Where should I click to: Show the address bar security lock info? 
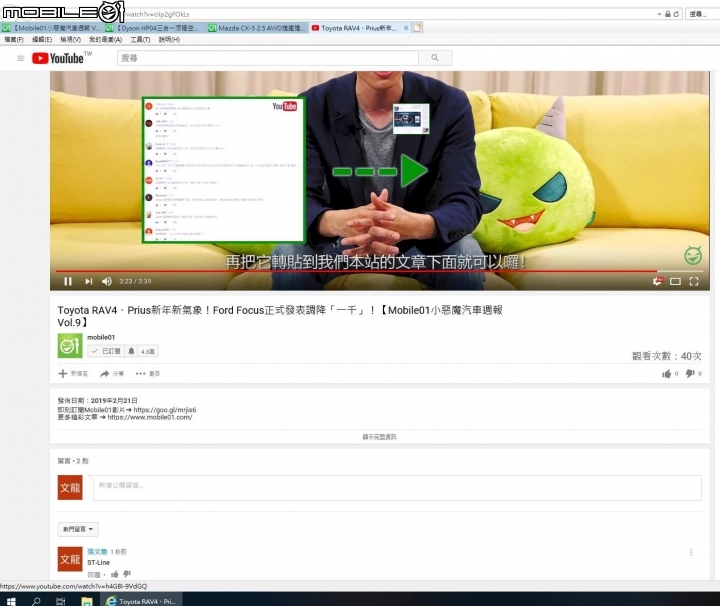tap(668, 14)
